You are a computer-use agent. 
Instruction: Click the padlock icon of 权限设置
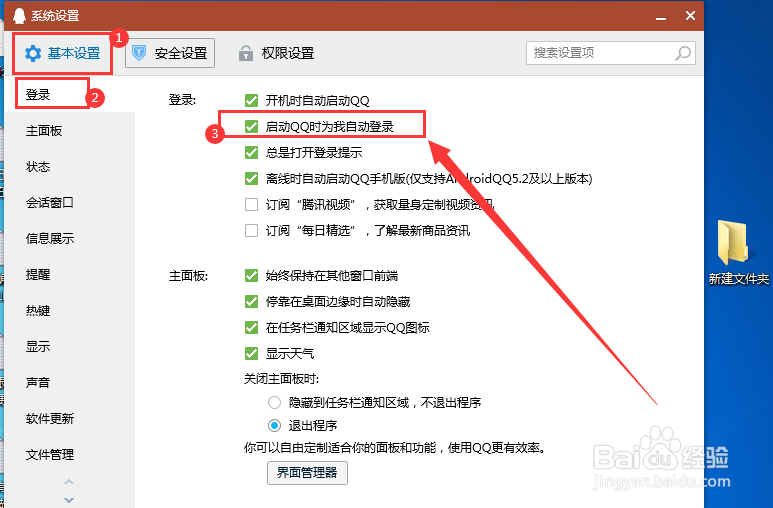point(246,53)
